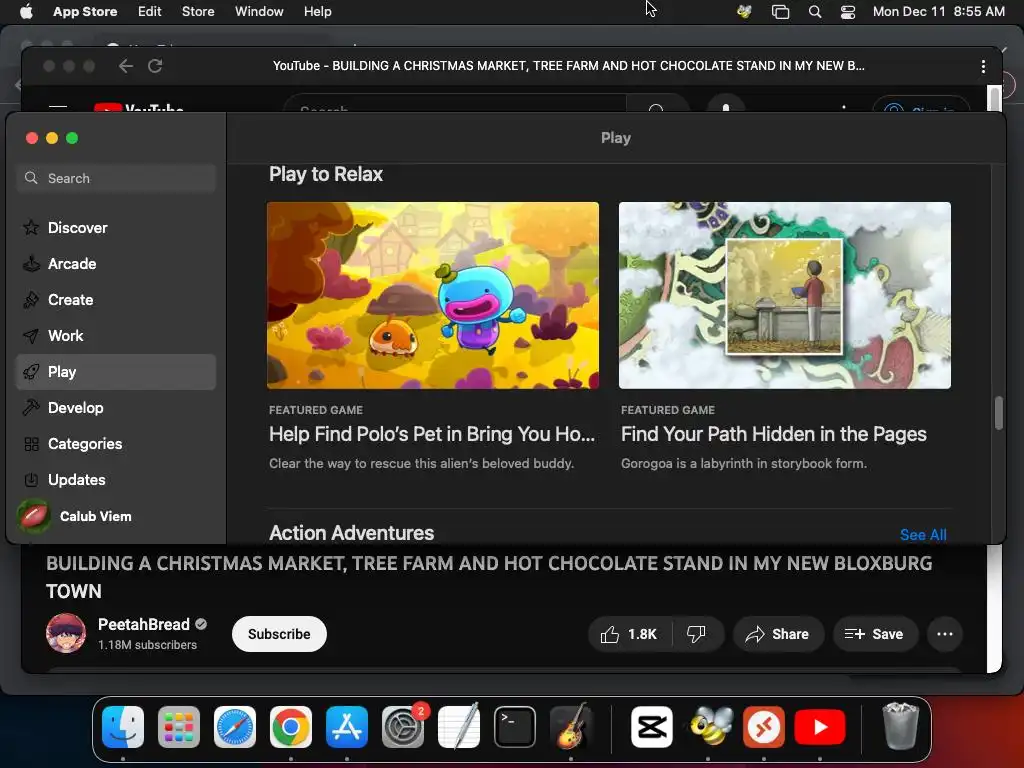Open more actions for the YouTube video

click(944, 634)
